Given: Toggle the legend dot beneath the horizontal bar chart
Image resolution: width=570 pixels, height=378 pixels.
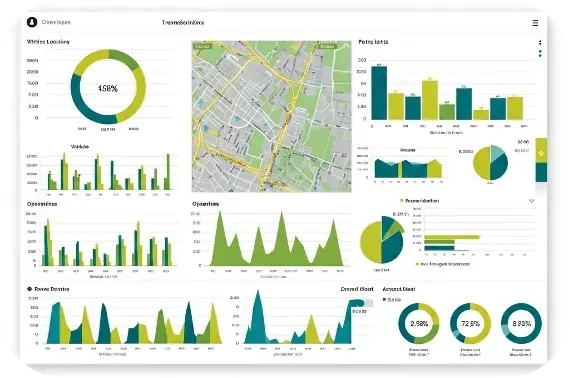Looking at the screenshot, I should [417, 264].
